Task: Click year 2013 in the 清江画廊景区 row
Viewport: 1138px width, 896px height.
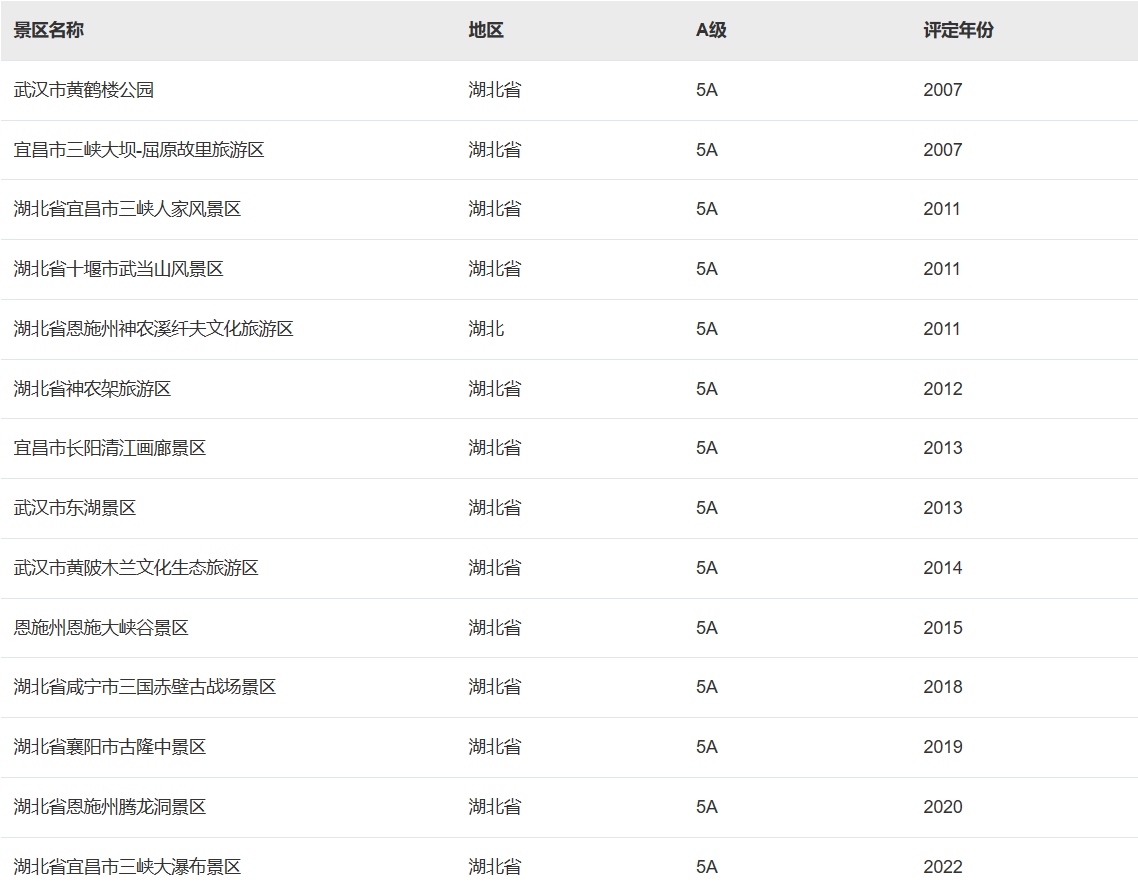Action: (943, 448)
